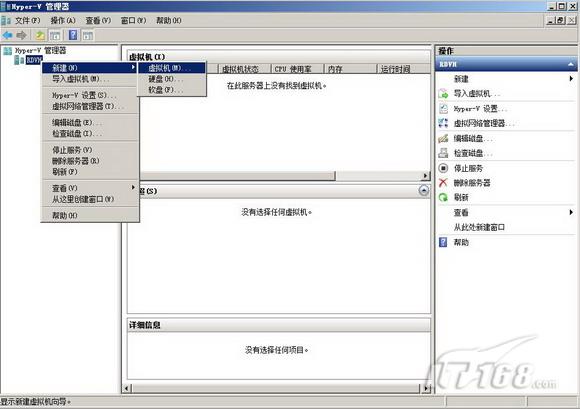Select 从这里创建窗口(W) in context menu

click(x=89, y=199)
